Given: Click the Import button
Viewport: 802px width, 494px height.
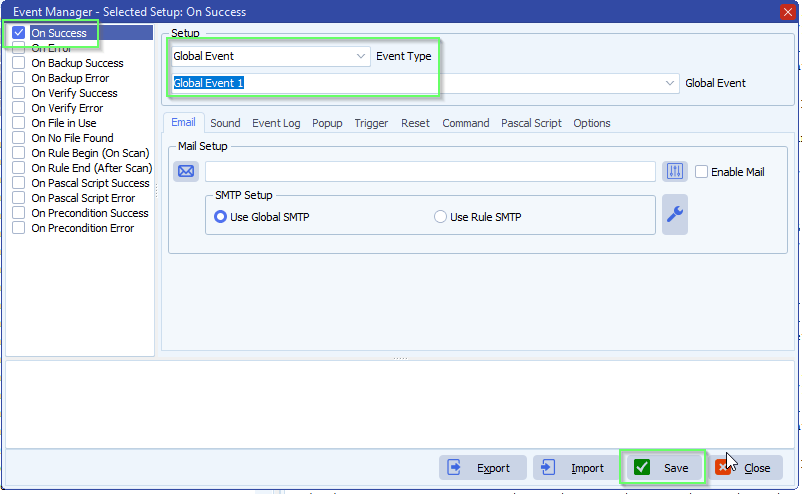Looking at the screenshot, I should coord(576,467).
